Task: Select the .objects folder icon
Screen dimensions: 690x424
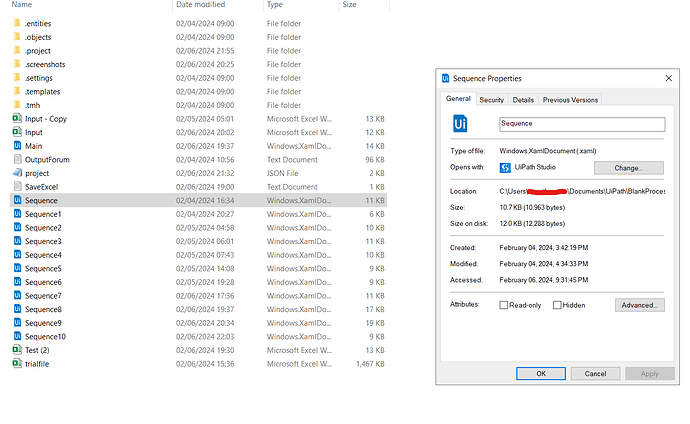Action: pos(17,37)
